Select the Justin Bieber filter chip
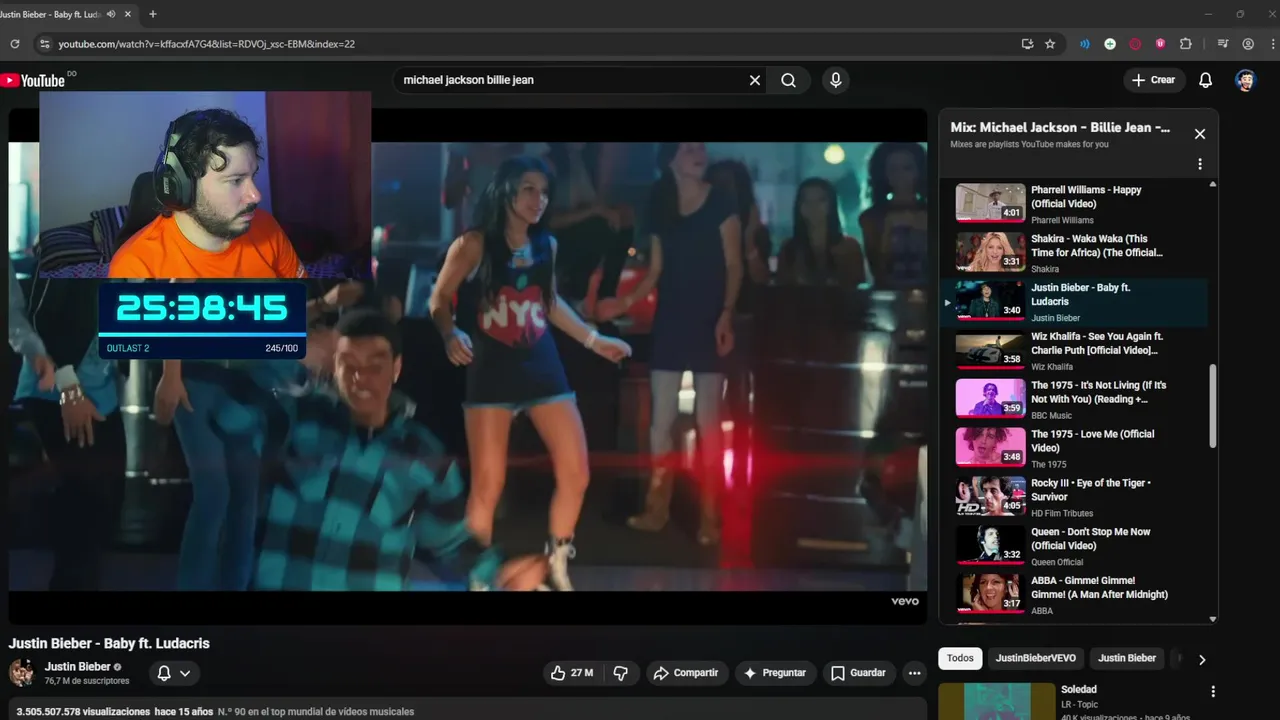The height and width of the screenshot is (720, 1280). coord(1127,658)
